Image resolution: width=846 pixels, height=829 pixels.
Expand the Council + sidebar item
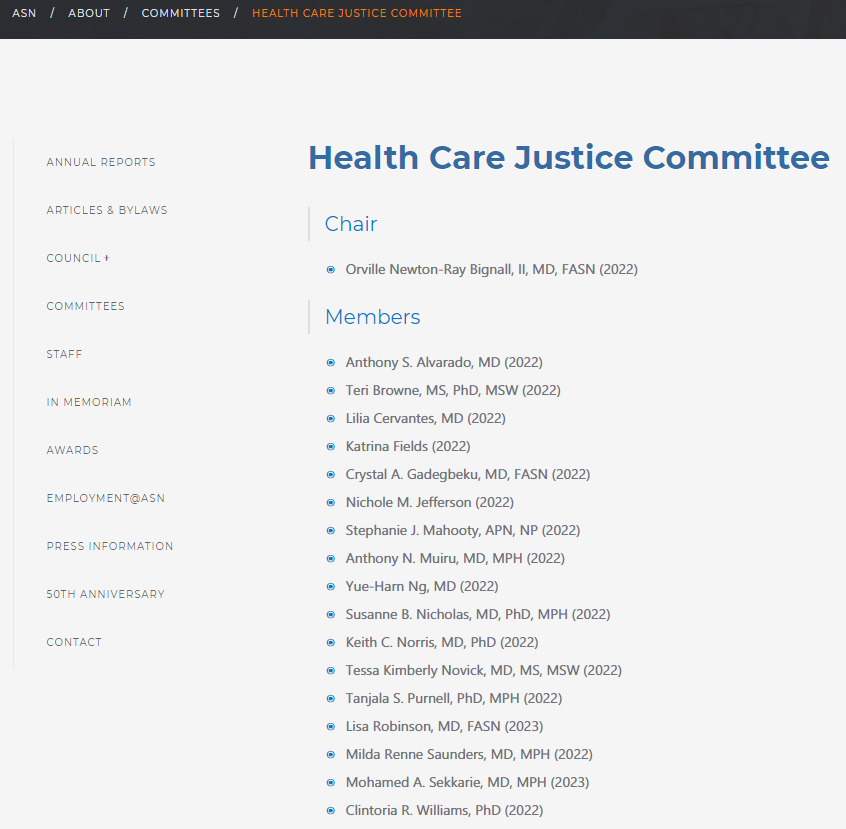(78, 258)
